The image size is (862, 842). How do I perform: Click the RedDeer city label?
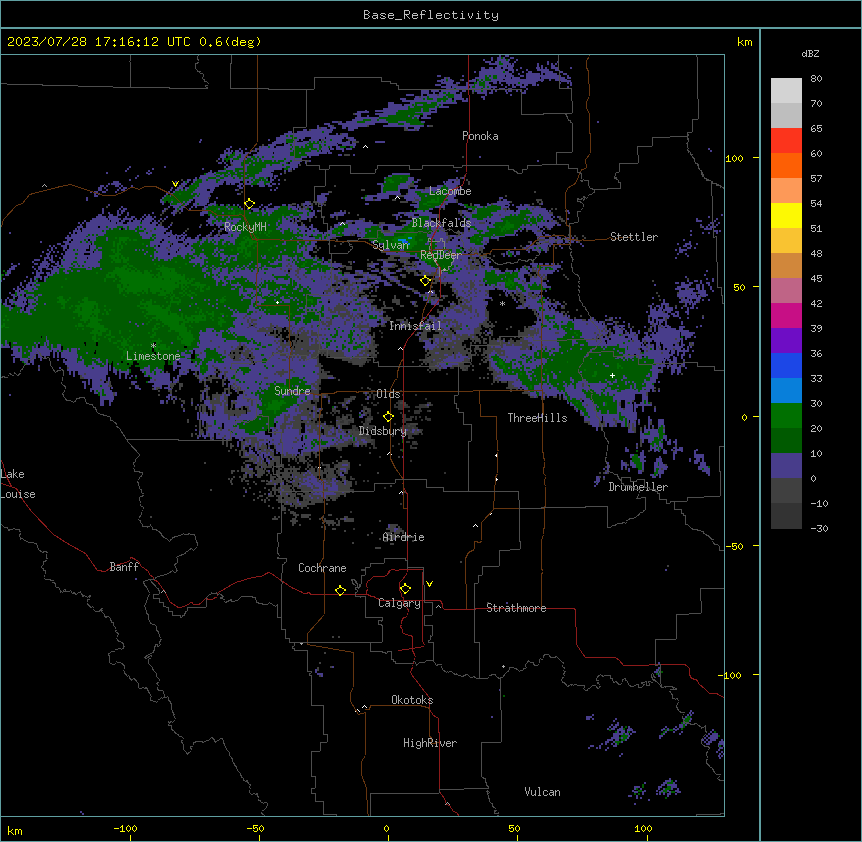(x=441, y=255)
